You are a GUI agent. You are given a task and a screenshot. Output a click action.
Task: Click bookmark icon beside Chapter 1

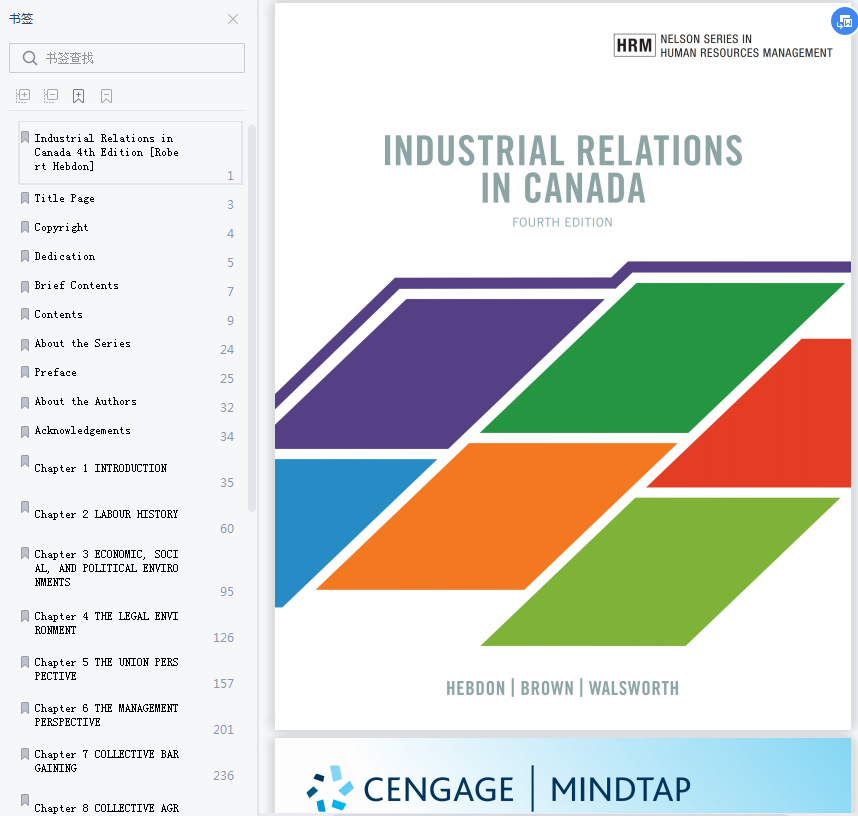pos(25,461)
